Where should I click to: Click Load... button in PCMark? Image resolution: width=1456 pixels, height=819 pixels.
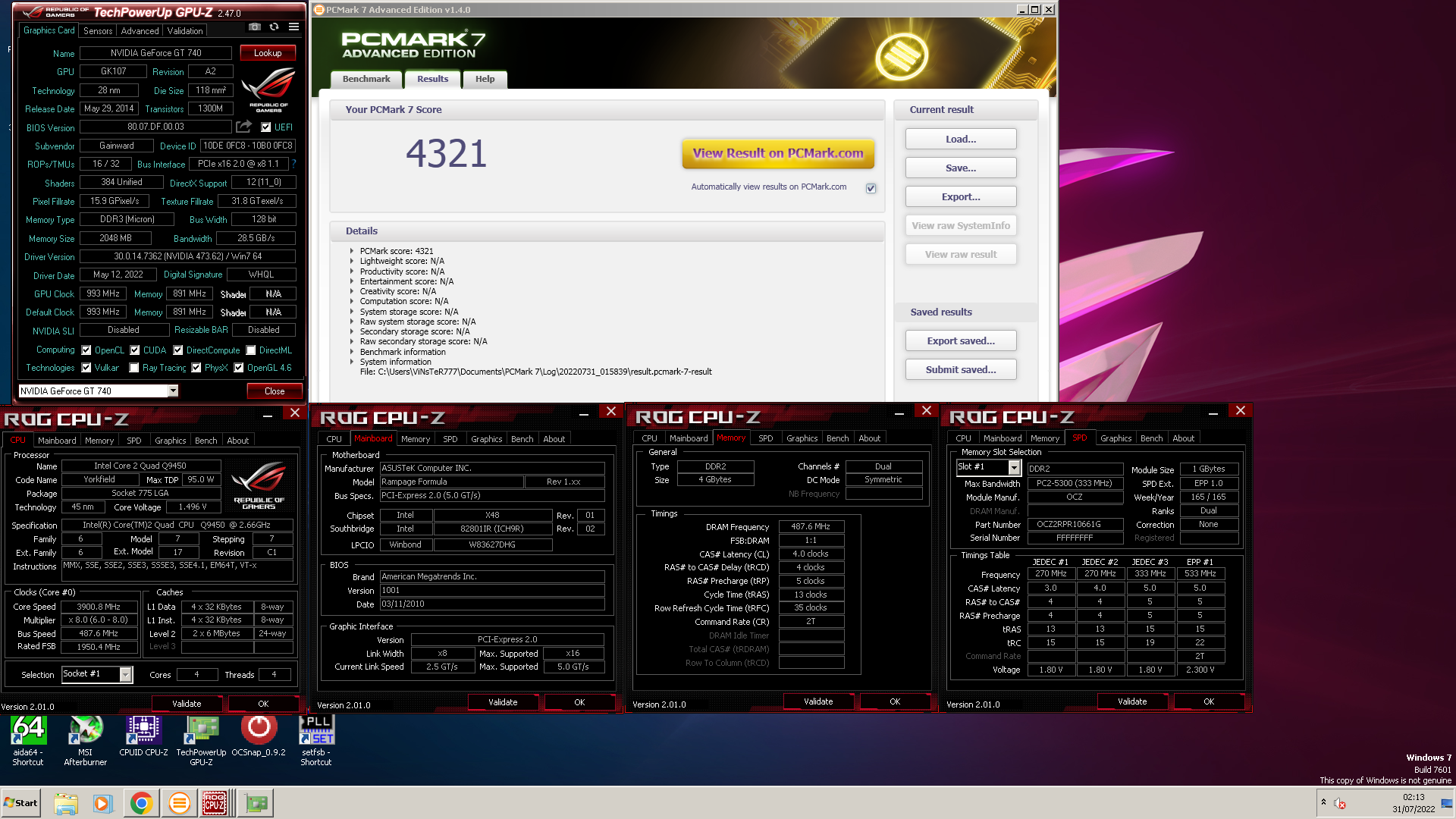[961, 140]
